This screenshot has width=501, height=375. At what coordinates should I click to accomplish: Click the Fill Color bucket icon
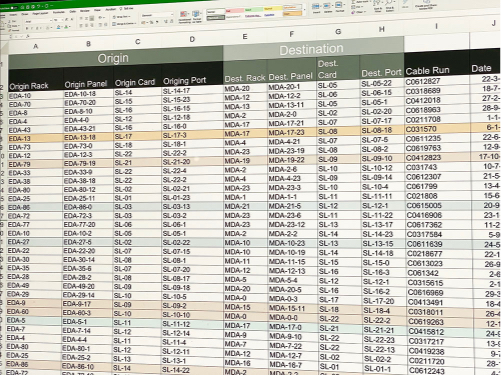tap(58, 27)
